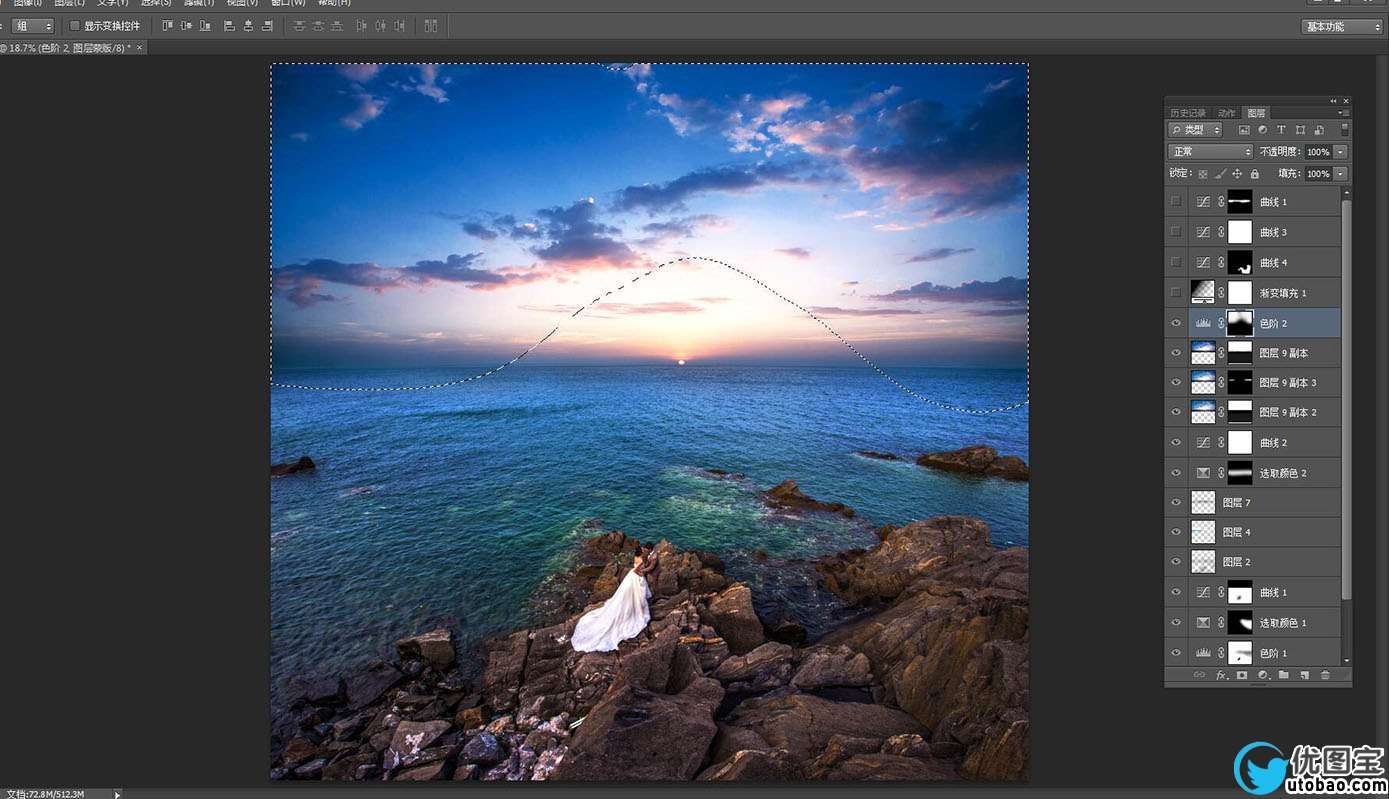The width and height of the screenshot is (1389, 799).
Task: Open the layers panel flyout menu
Action: 1344,113
